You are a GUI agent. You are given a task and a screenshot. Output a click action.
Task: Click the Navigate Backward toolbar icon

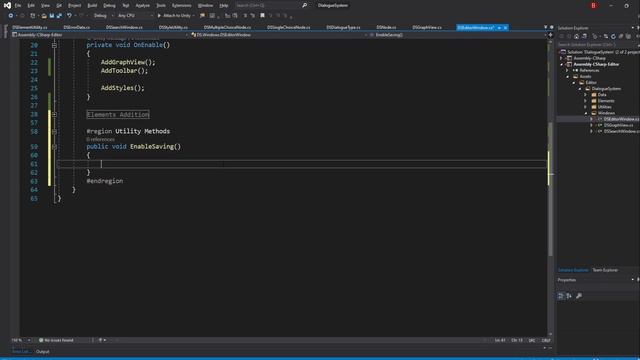pyautogui.click(x=11, y=16)
